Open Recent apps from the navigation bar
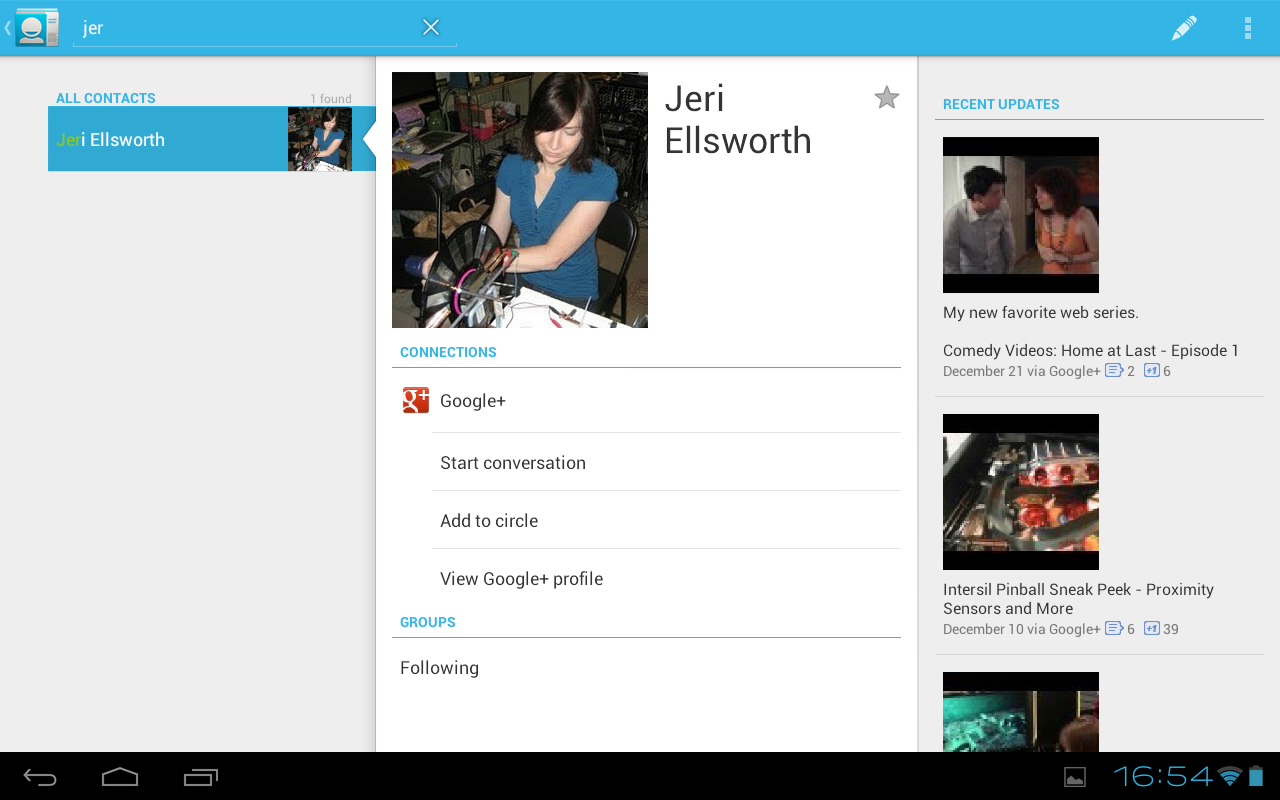Viewport: 1280px width, 800px height. pos(201,777)
